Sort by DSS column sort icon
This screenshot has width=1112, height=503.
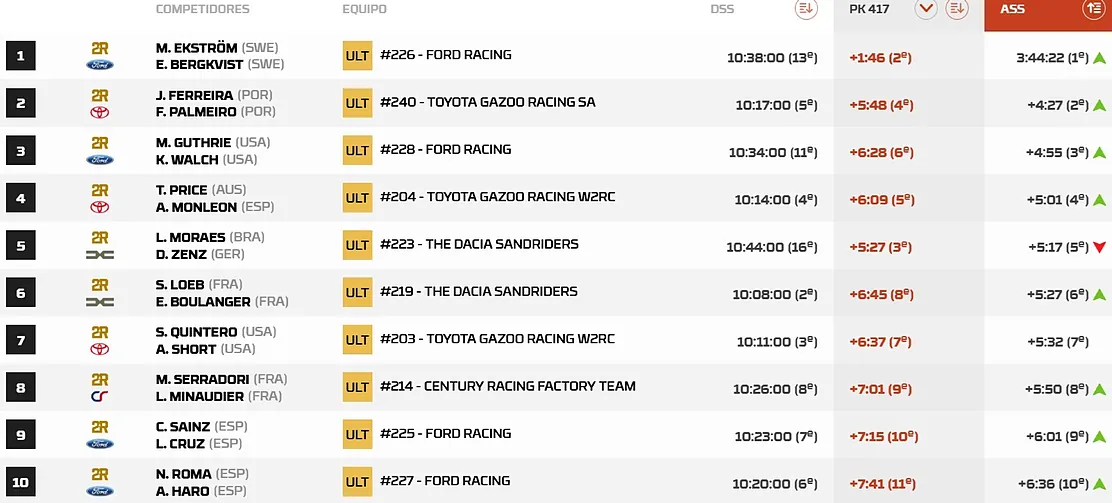(806, 9)
